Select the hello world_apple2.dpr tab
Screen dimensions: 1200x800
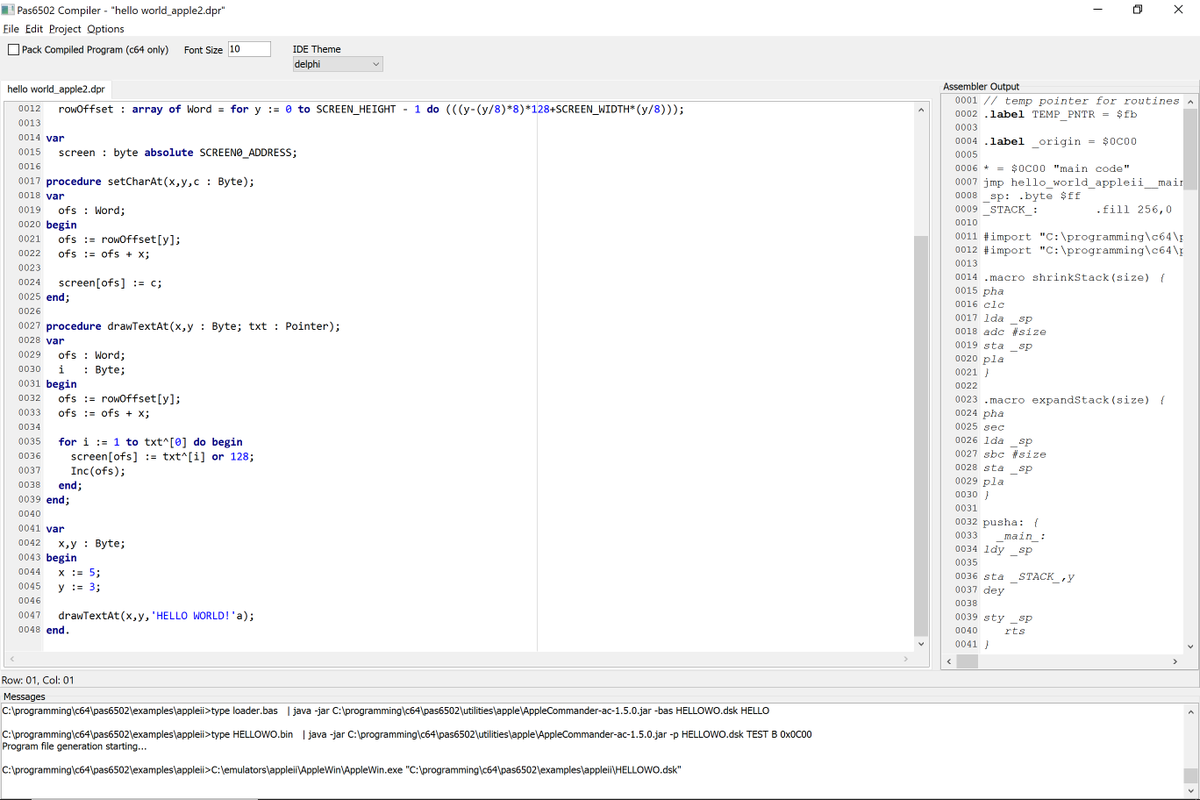point(56,89)
